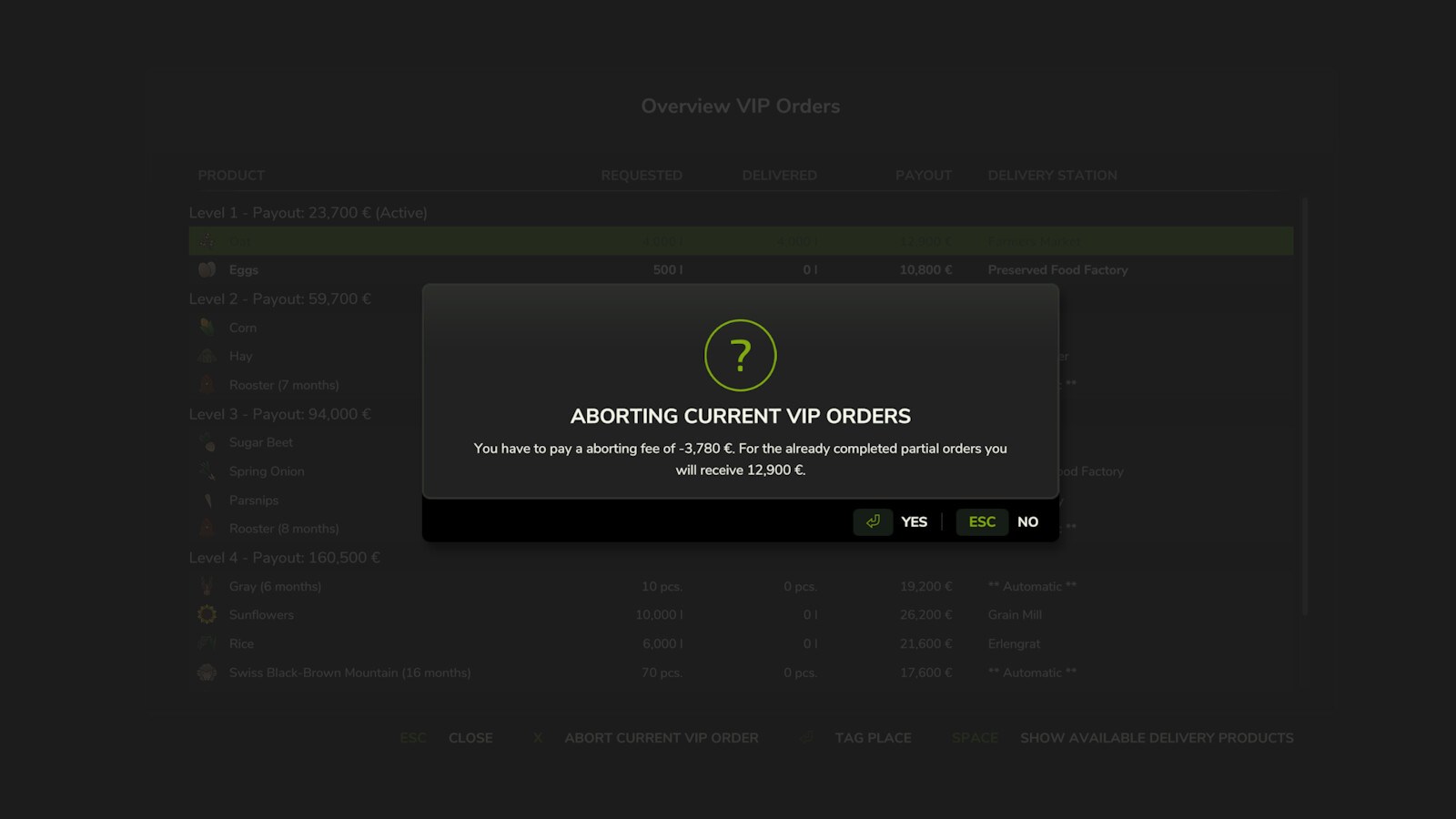Click the question mark dialog icon

(x=741, y=355)
